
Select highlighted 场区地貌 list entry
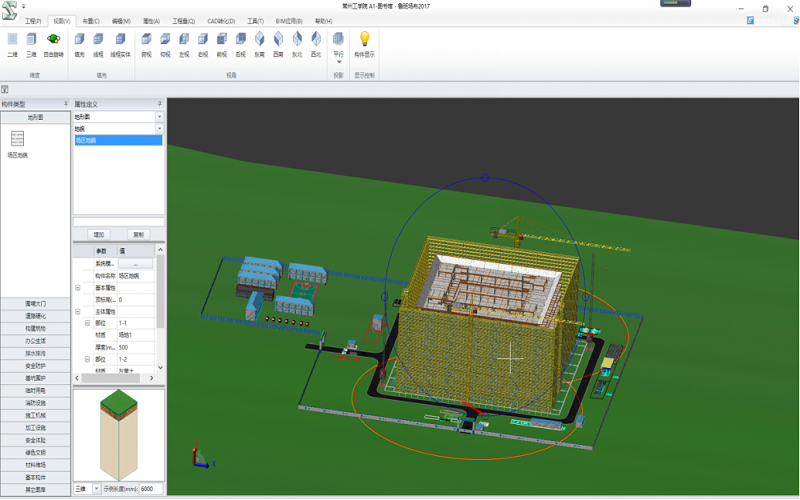[x=118, y=140]
